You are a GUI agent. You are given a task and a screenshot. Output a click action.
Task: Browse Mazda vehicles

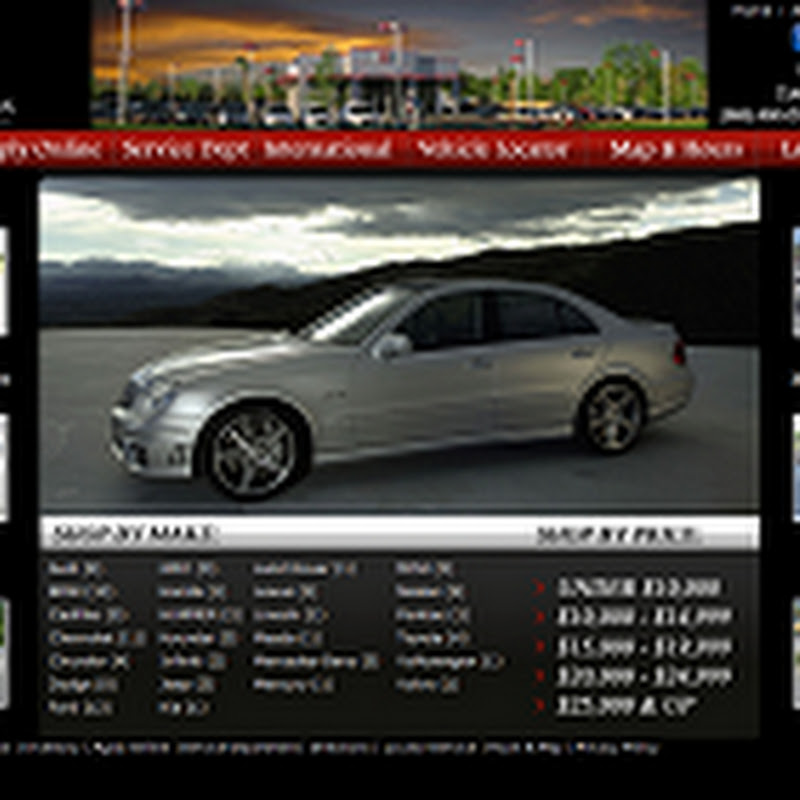[288, 638]
